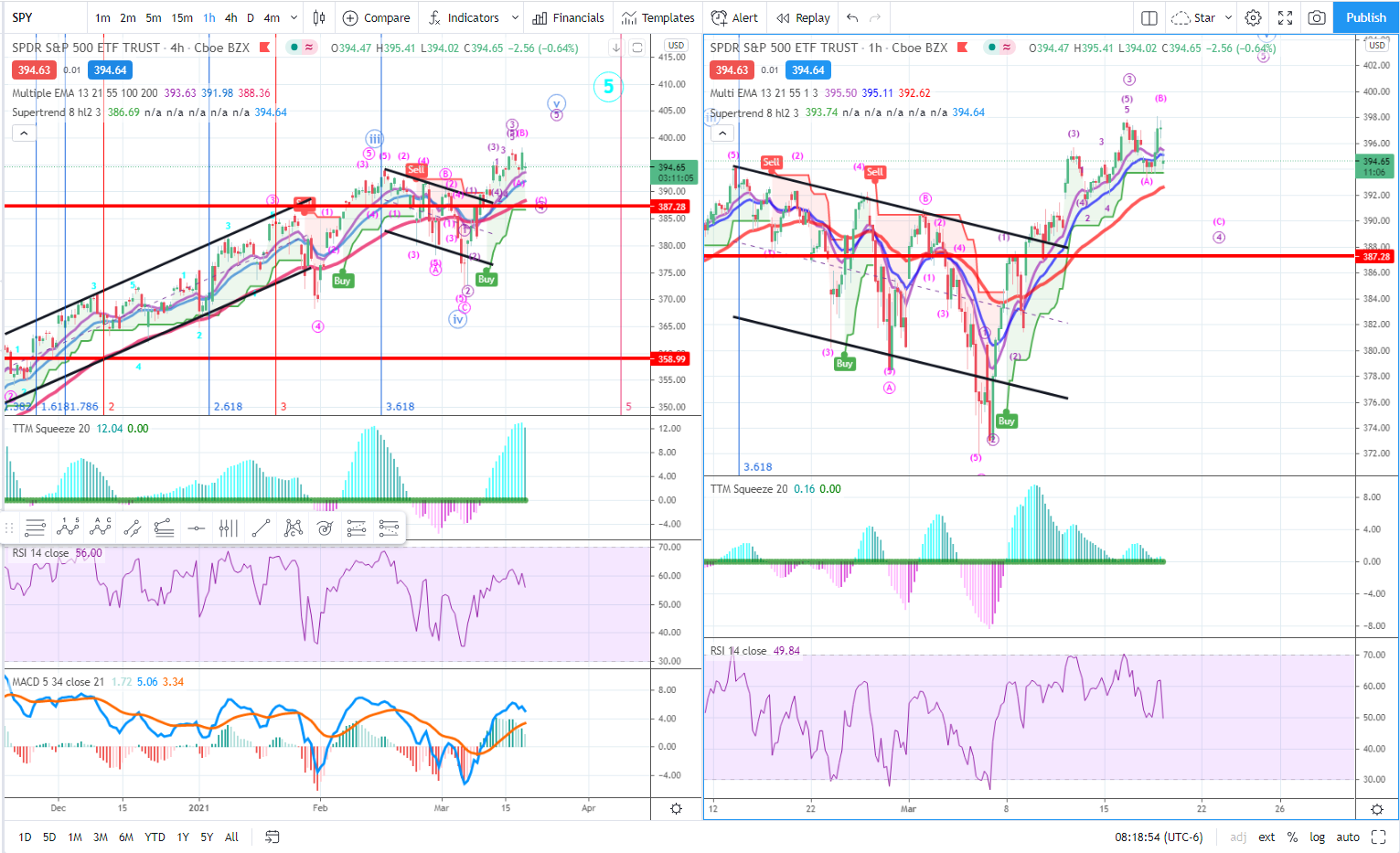Click the SPY symbol search field
This screenshot has height=853, width=1400.
(46, 17)
